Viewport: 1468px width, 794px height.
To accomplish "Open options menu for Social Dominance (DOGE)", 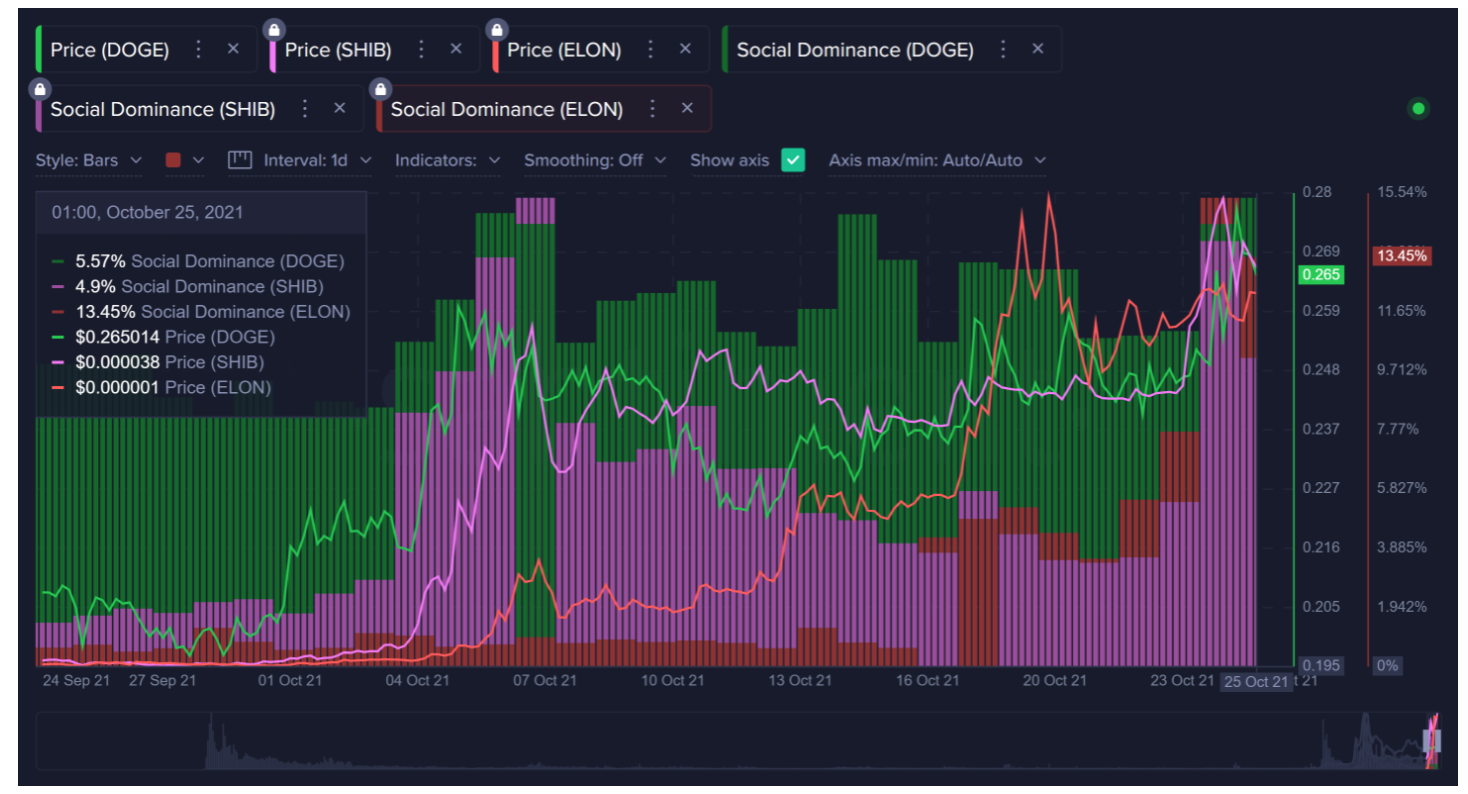I will point(1003,49).
